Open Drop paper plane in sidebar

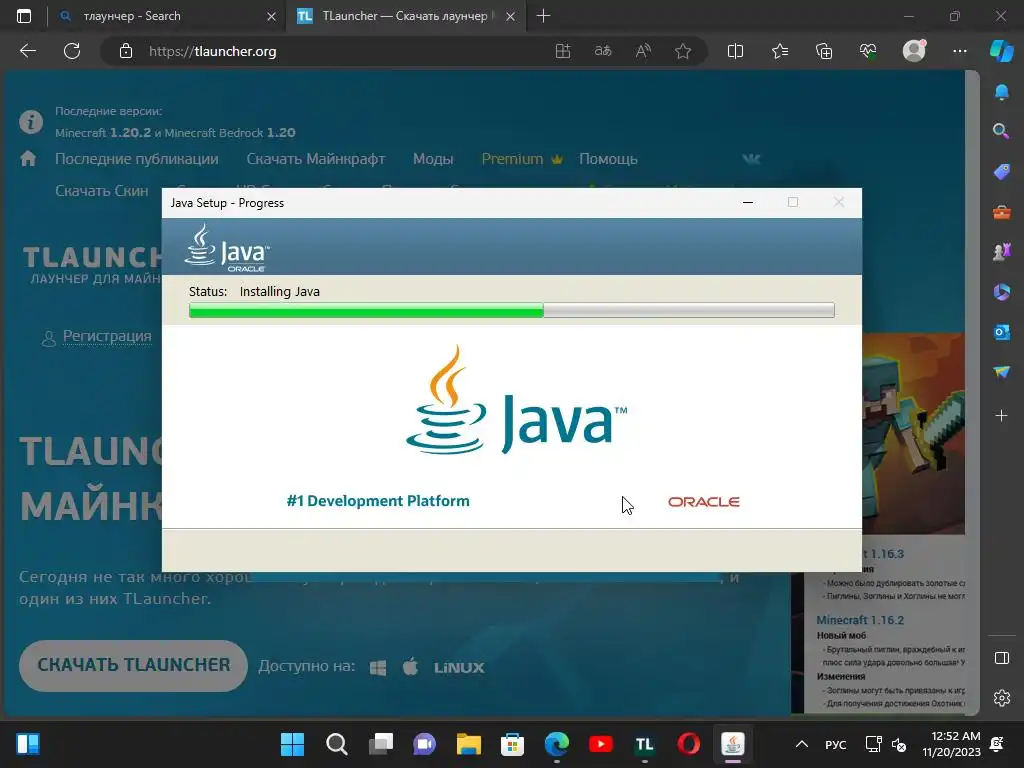pos(1002,372)
